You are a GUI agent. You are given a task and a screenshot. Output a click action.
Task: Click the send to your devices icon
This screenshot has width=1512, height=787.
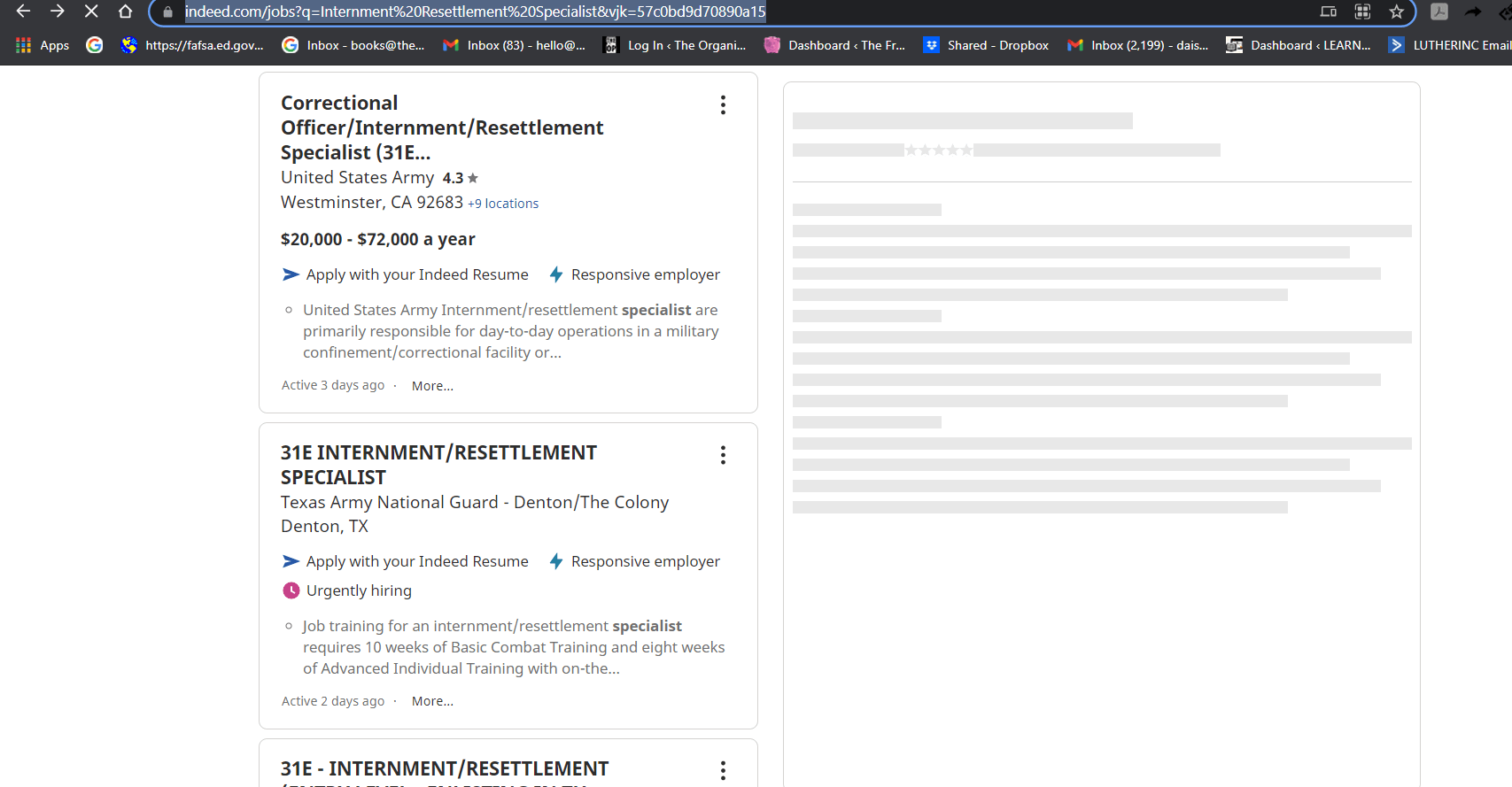click(1328, 12)
